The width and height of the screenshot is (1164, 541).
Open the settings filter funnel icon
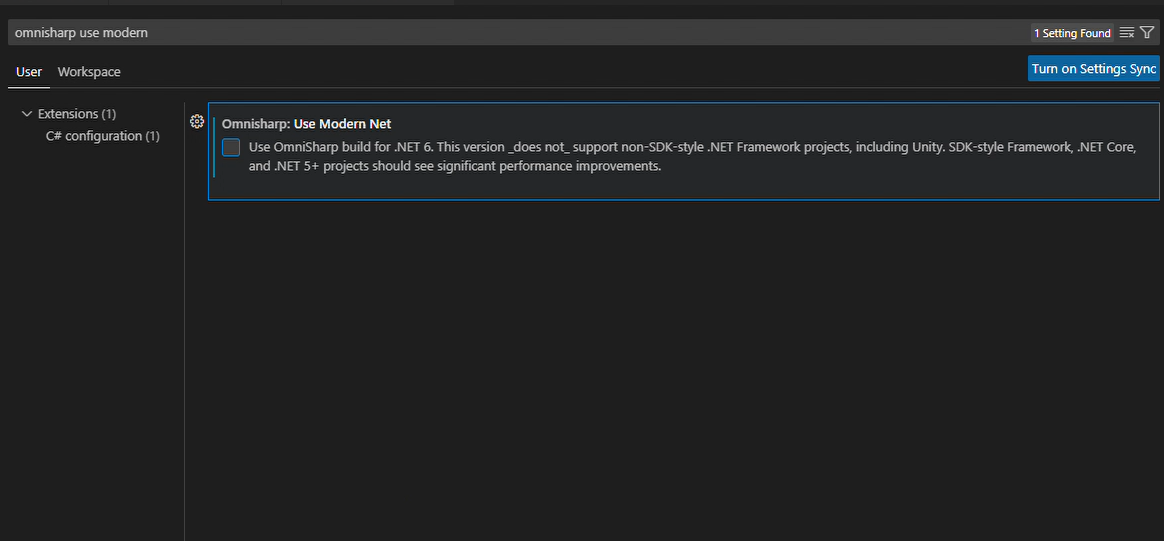pyautogui.click(x=1147, y=33)
